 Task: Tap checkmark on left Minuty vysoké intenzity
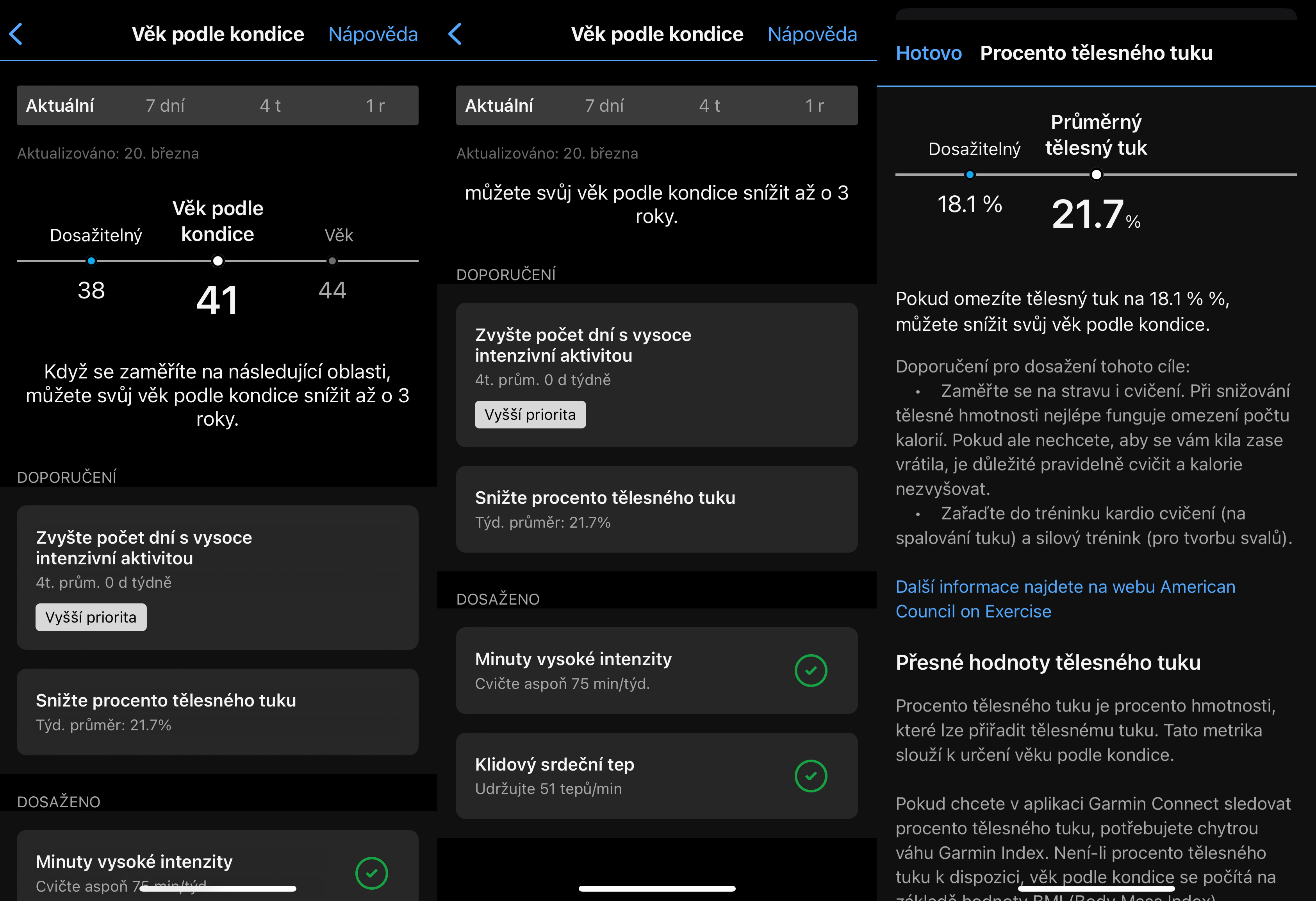[371, 872]
